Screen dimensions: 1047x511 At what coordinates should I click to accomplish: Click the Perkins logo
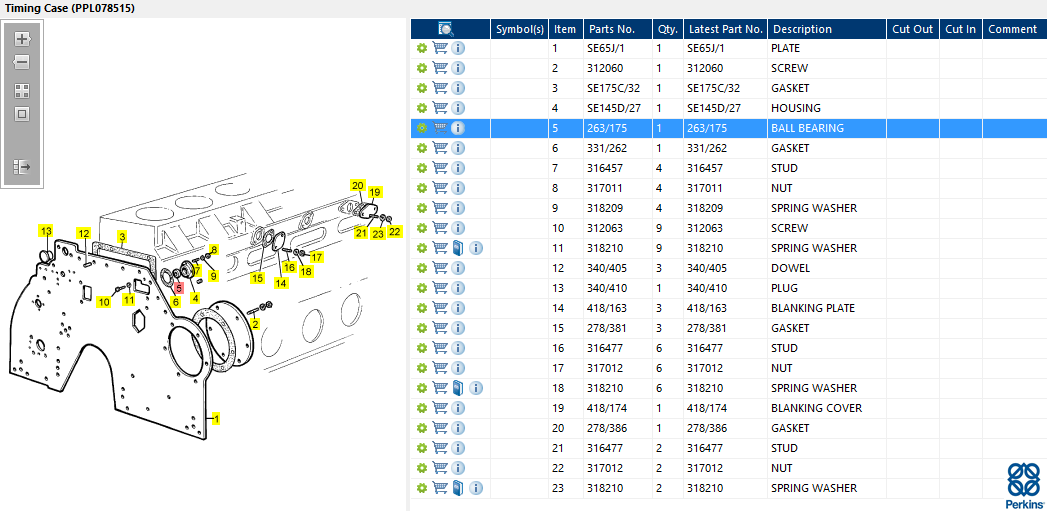tap(1024, 485)
